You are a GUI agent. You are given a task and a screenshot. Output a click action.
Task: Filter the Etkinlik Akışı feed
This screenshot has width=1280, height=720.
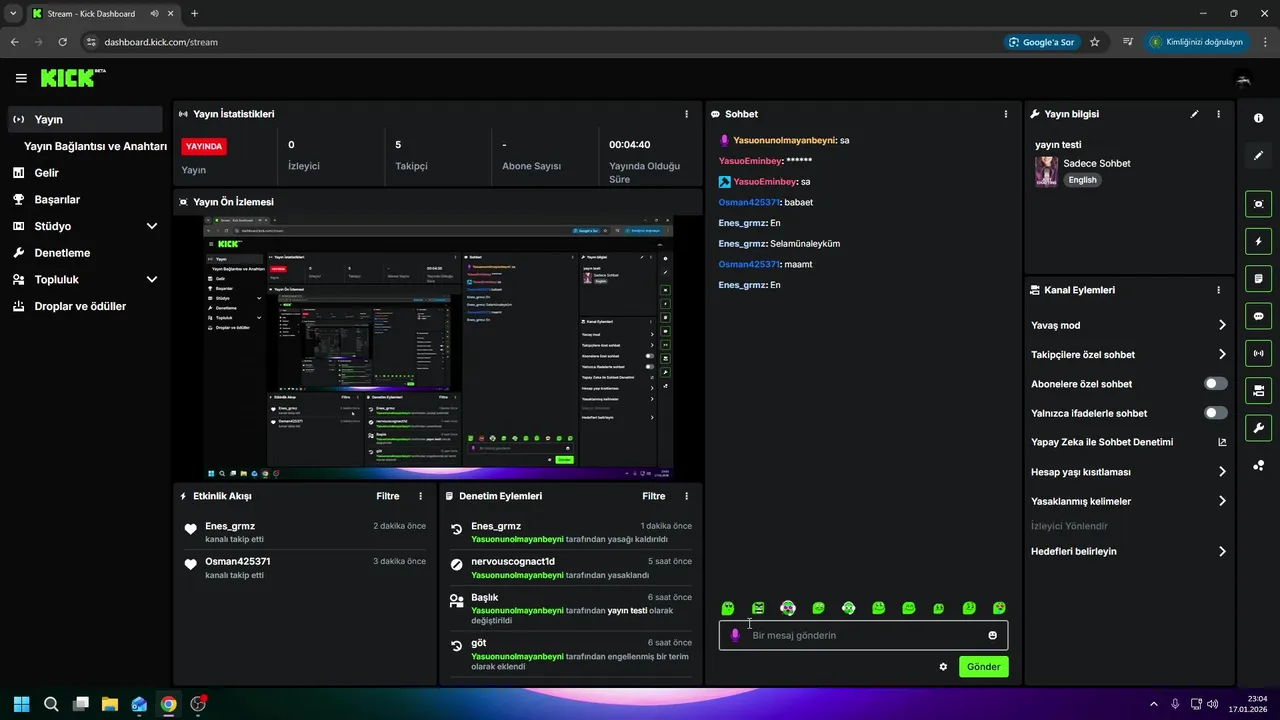coord(388,496)
